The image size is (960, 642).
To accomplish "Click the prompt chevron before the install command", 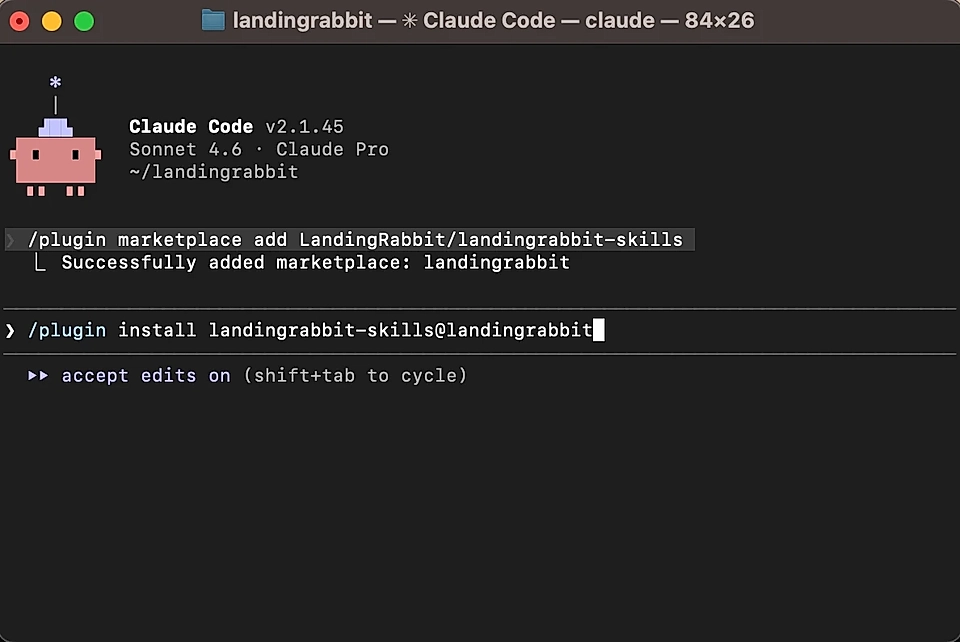I will [10, 329].
